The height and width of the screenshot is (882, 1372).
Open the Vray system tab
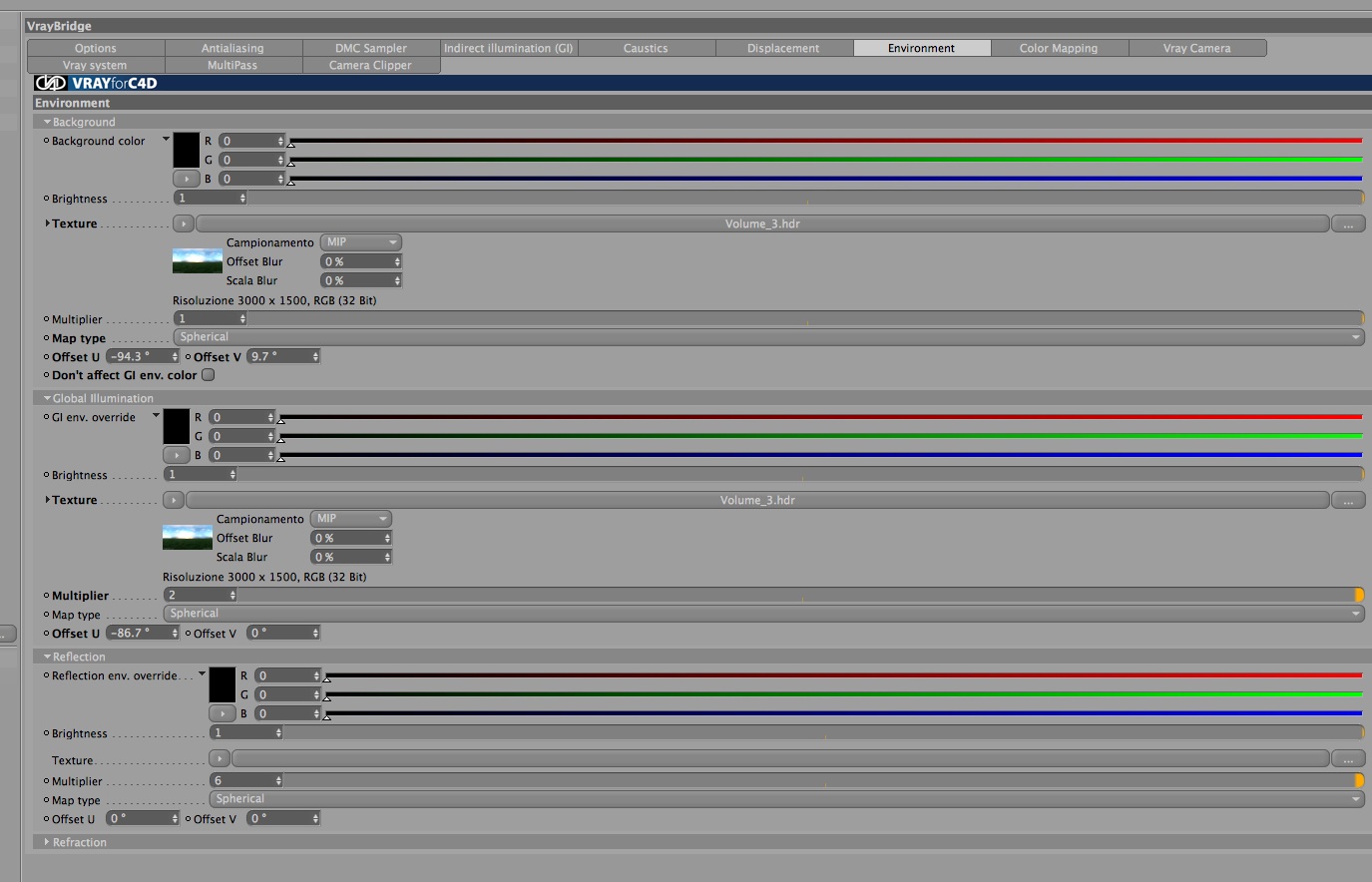pos(96,65)
